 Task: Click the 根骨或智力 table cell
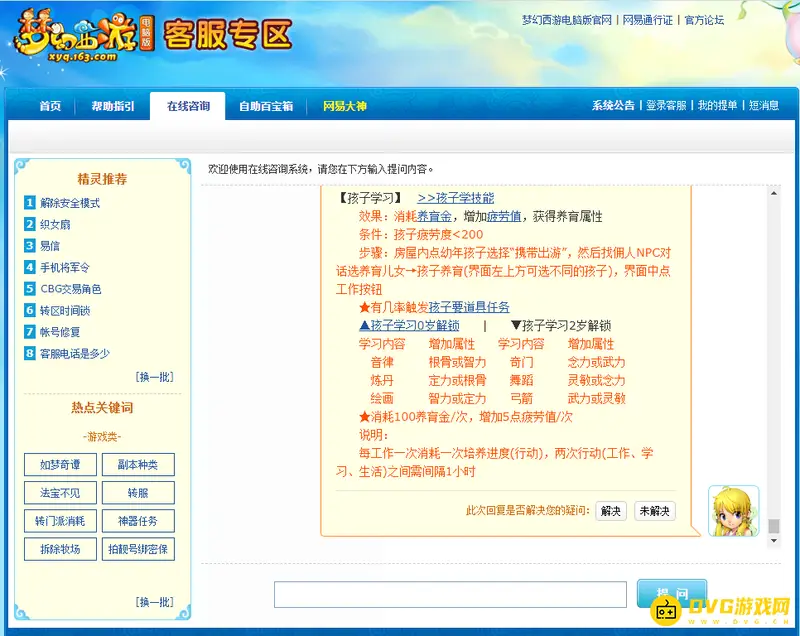click(457, 362)
